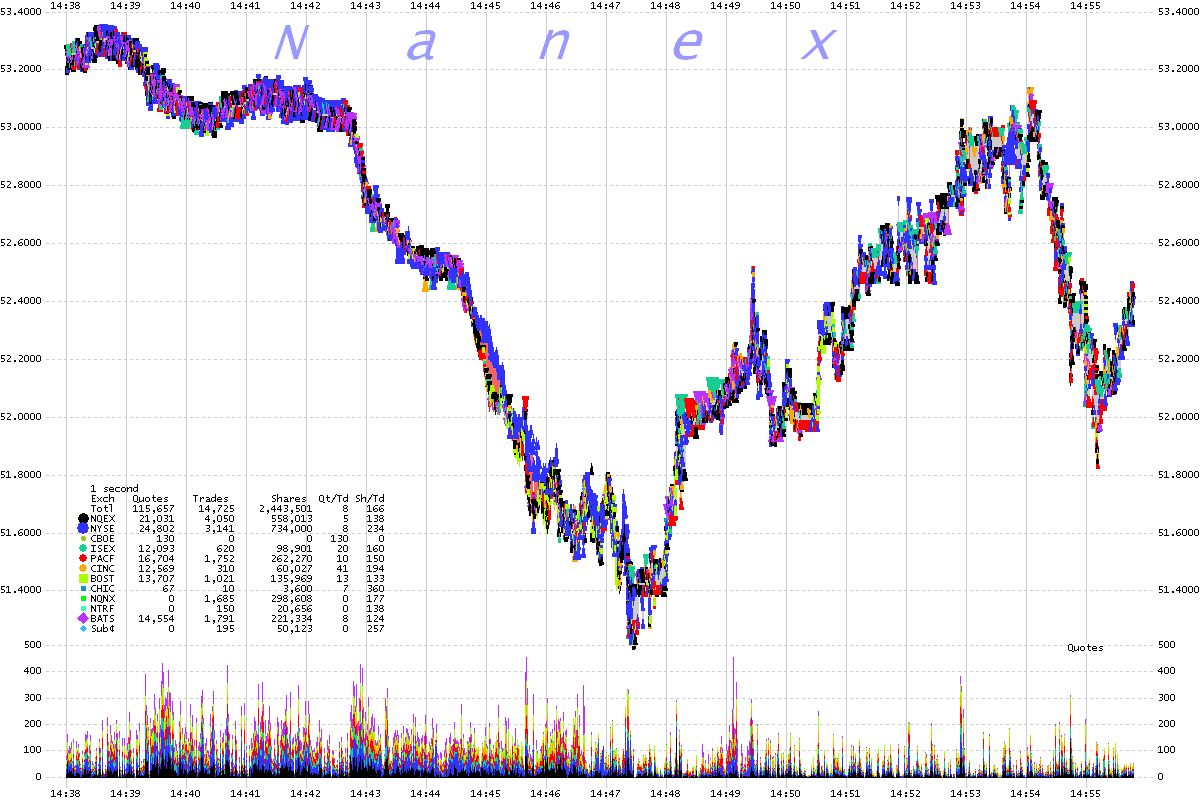Click Sub¢ shares value 50,123
The image size is (1200, 800).
pos(294,628)
